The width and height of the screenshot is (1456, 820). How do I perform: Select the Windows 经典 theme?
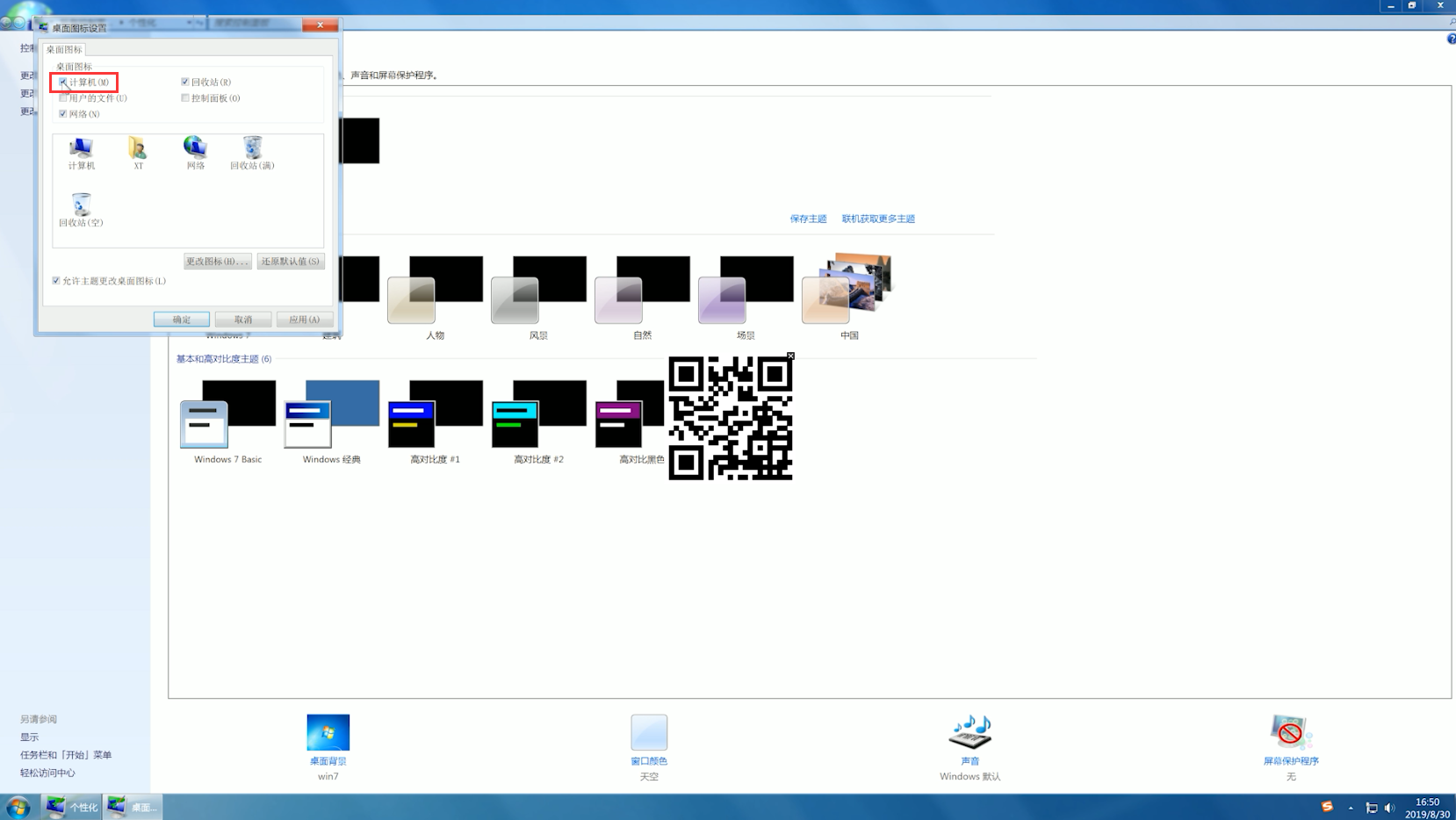pos(332,422)
